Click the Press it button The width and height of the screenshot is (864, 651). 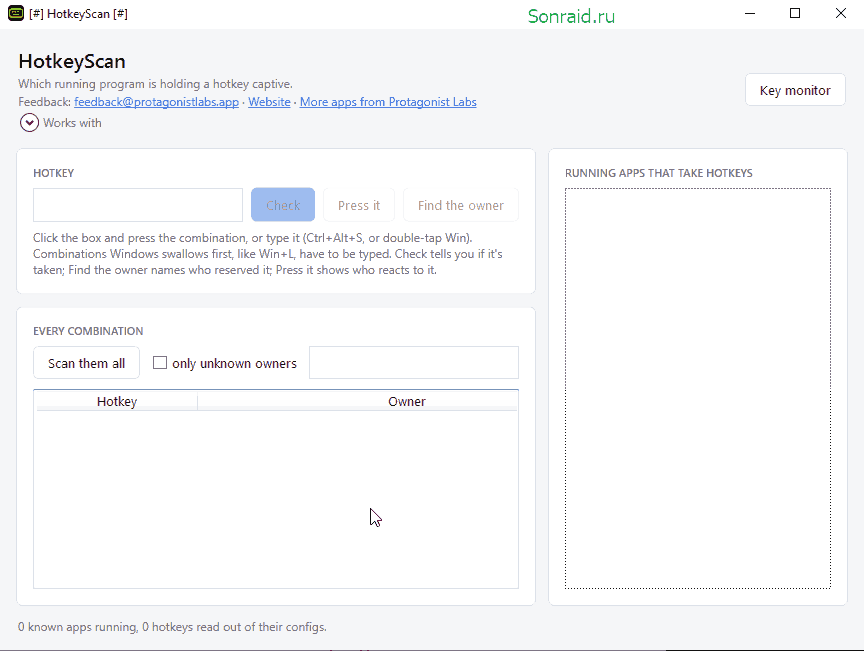pos(359,205)
